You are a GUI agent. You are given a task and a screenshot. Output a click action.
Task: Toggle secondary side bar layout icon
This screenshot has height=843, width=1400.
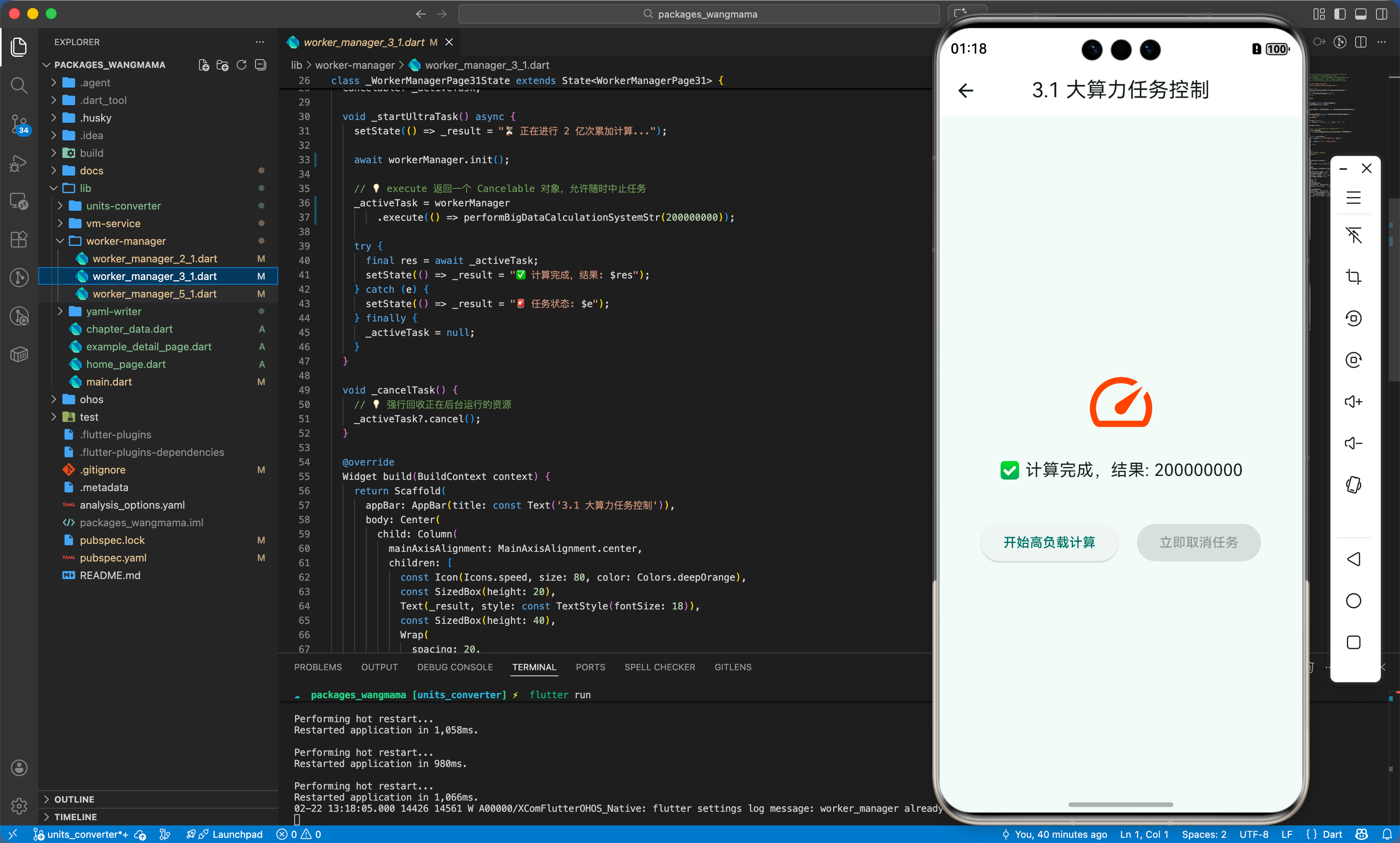pyautogui.click(x=1382, y=14)
